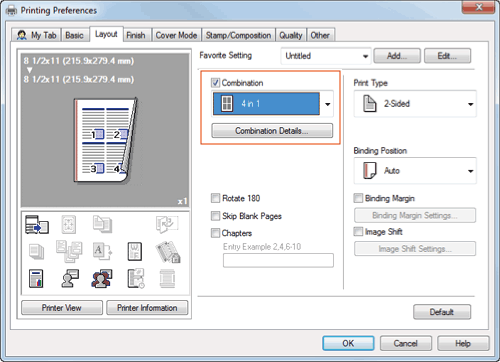This screenshot has width=500, height=362.
Task: Click the 'Entry Example 2,4,6-10' hint text
Action: pyautogui.click(x=262, y=247)
